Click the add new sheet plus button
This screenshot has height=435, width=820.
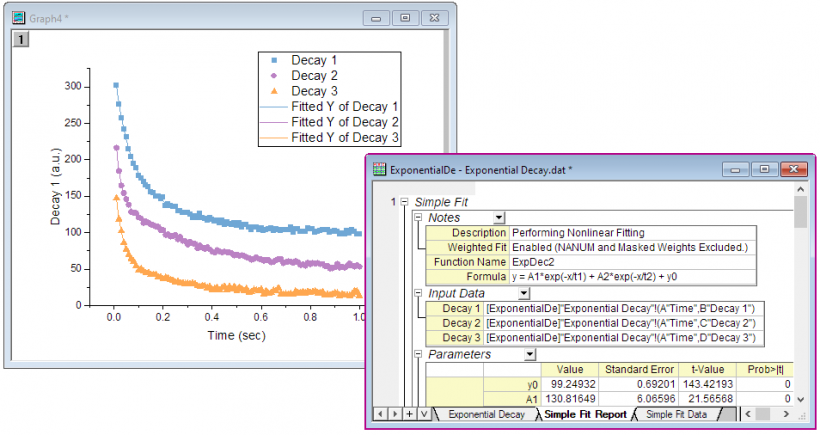coord(408,413)
